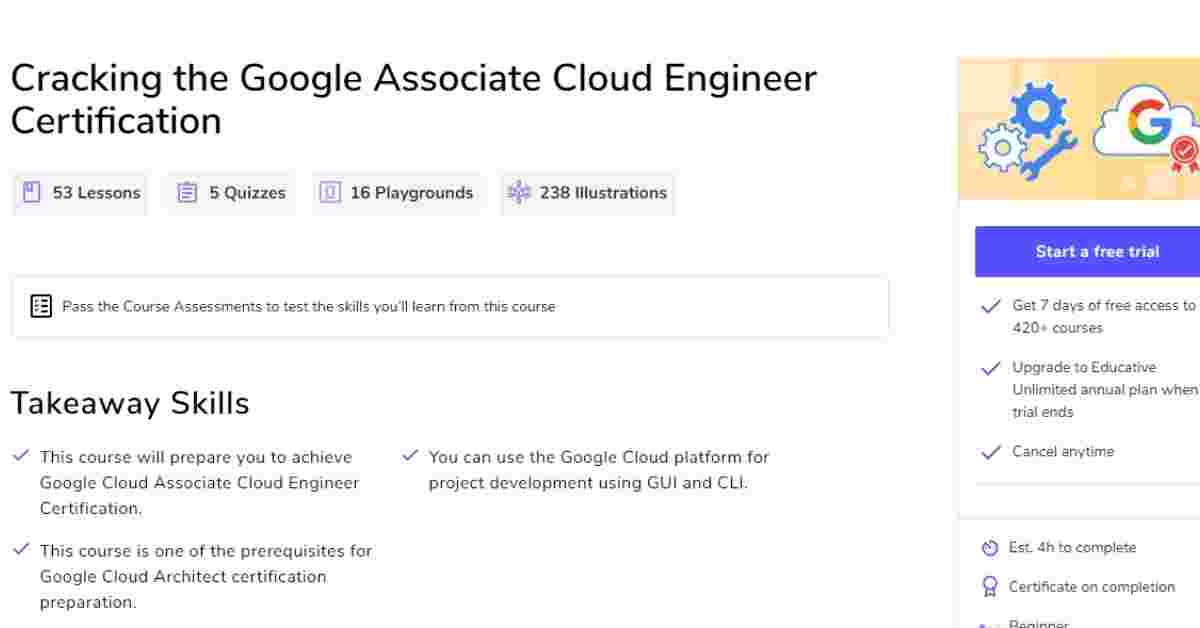
Task: Click text about achieving Associate Cloud Engineer
Action: click(199, 482)
